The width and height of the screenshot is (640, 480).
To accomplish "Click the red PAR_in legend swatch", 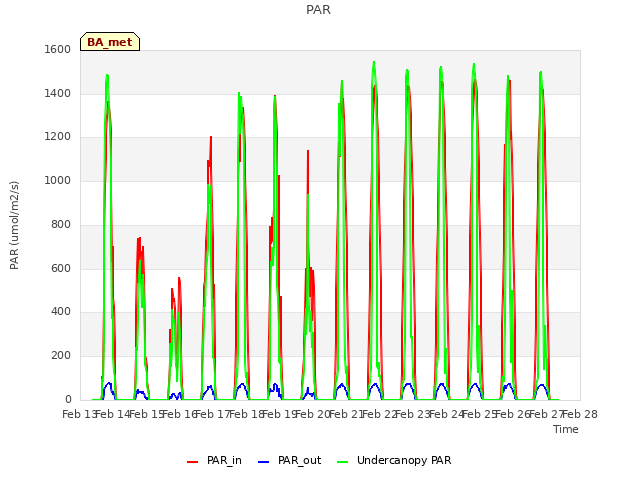I will pos(193,462).
